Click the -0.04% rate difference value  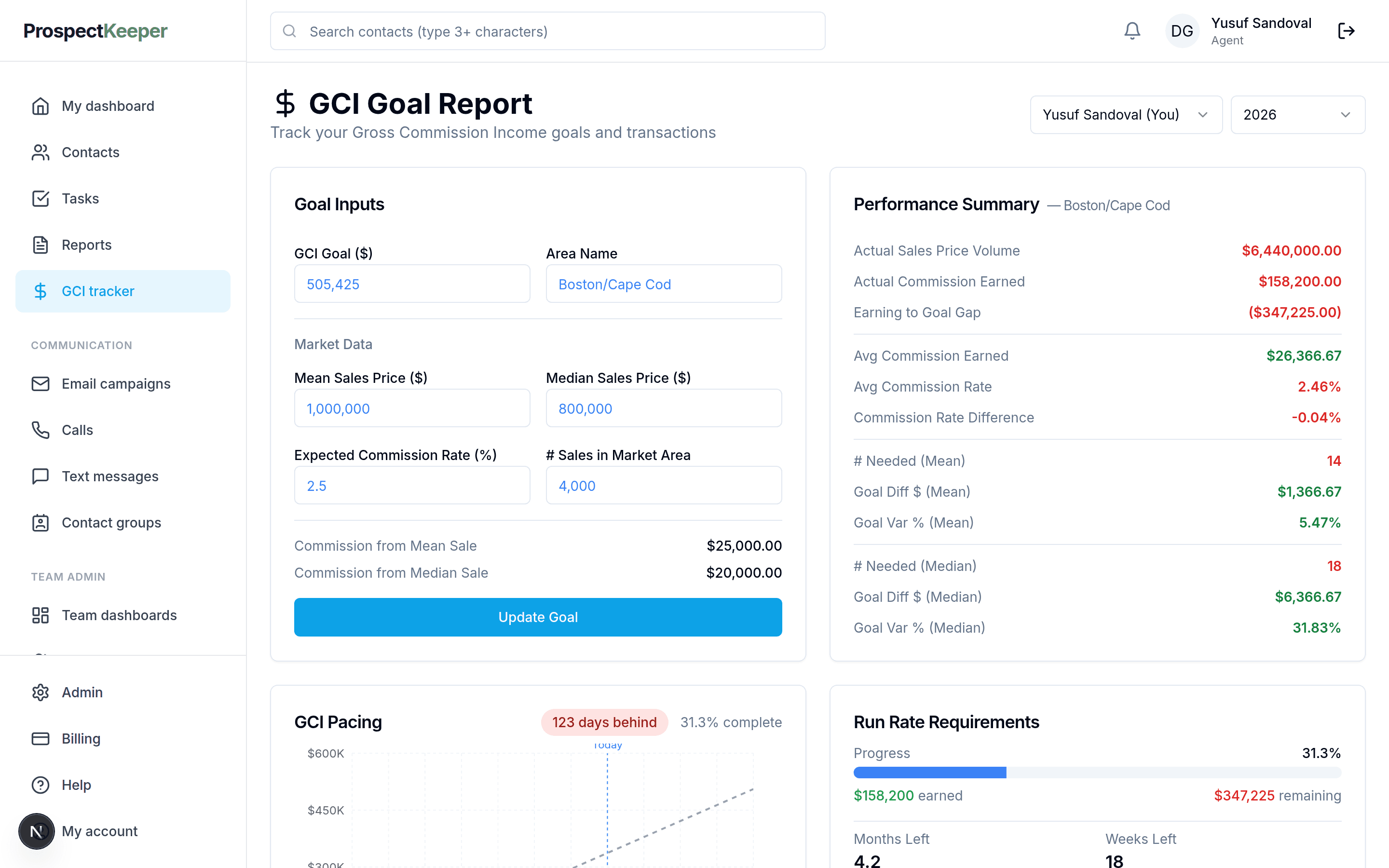click(x=1316, y=417)
